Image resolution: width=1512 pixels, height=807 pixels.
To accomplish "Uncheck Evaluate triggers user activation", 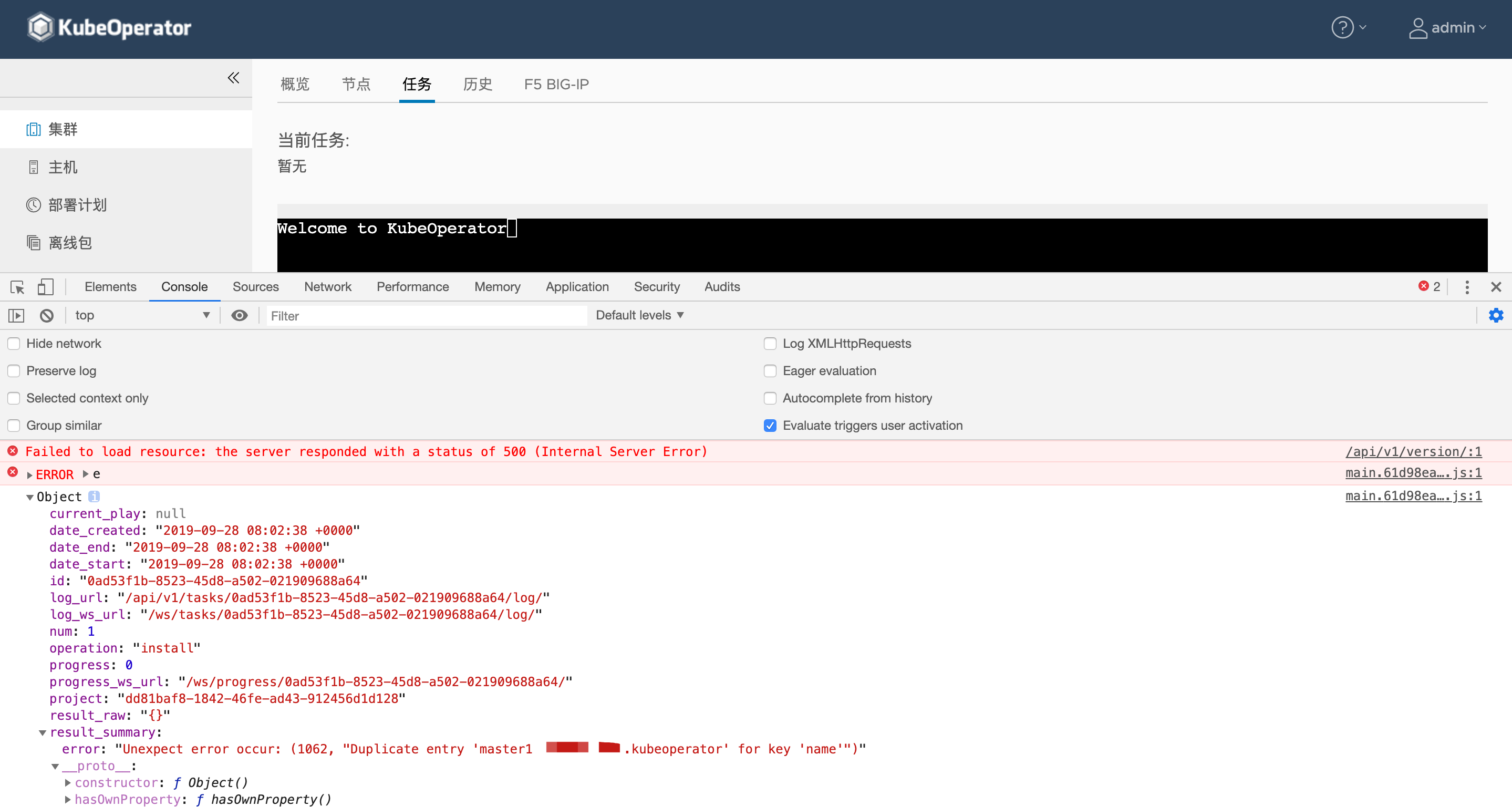I will (770, 426).
